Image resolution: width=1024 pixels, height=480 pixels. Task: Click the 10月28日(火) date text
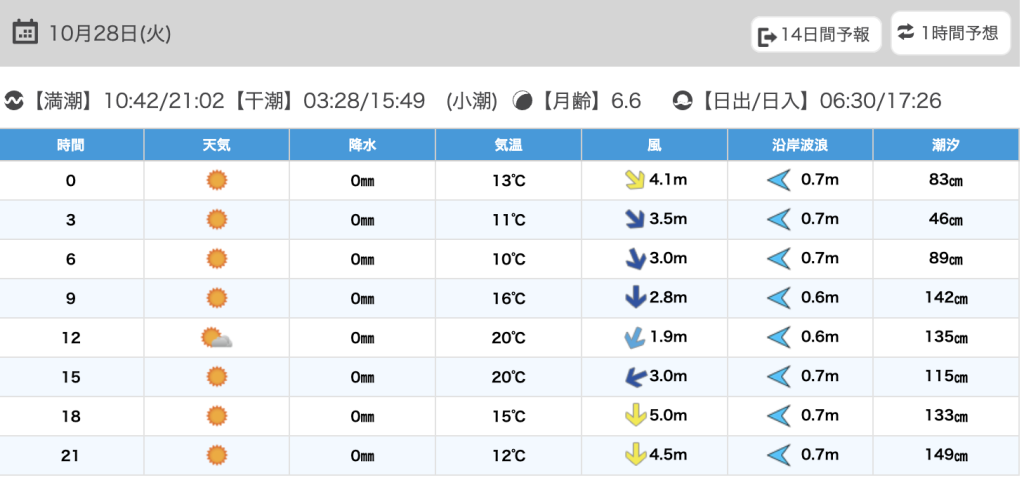(x=110, y=33)
